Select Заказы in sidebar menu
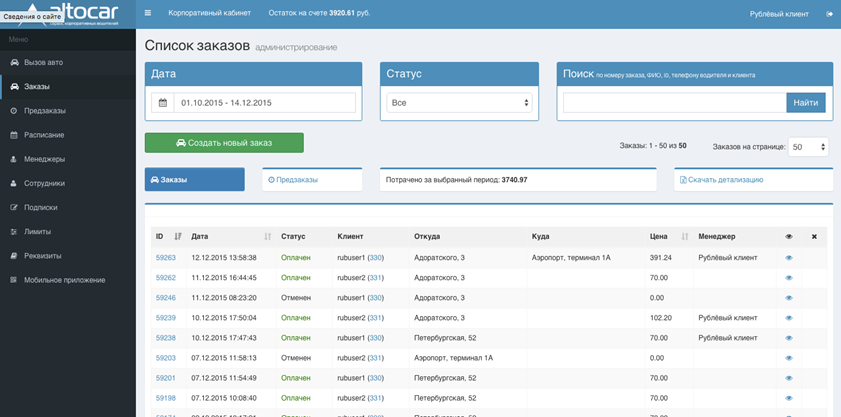Viewport: 841px width, 417px height. click(68, 86)
